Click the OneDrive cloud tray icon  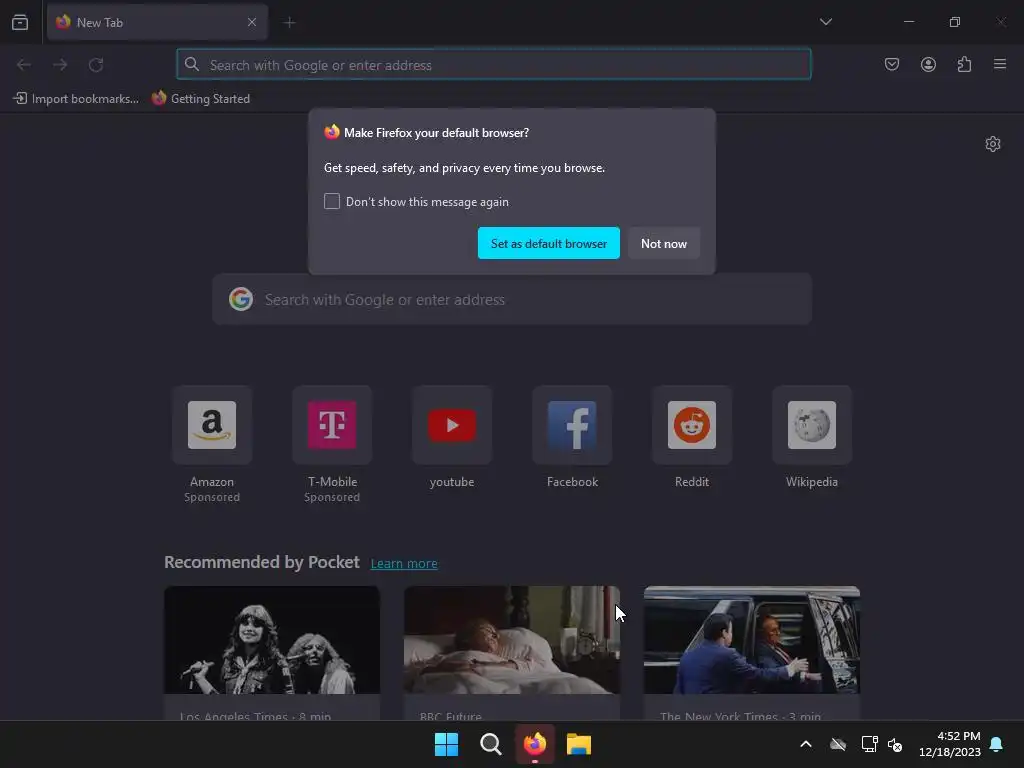point(838,744)
